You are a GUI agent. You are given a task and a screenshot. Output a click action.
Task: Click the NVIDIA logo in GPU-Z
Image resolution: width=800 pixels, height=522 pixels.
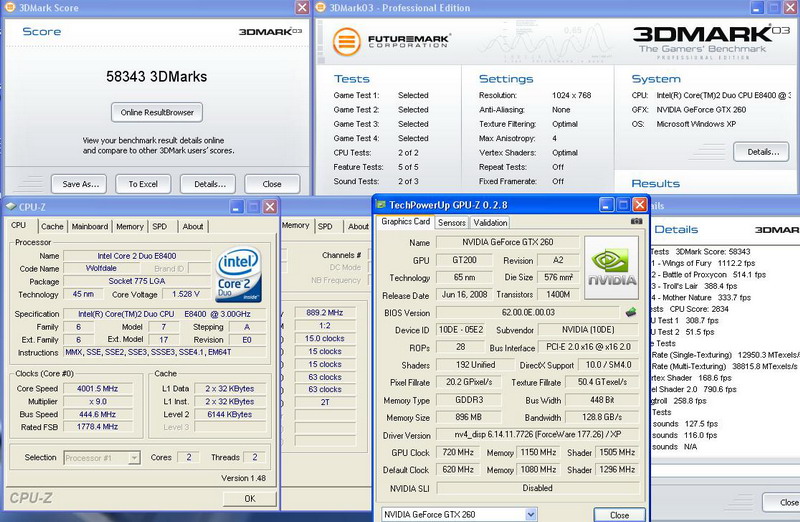click(611, 267)
